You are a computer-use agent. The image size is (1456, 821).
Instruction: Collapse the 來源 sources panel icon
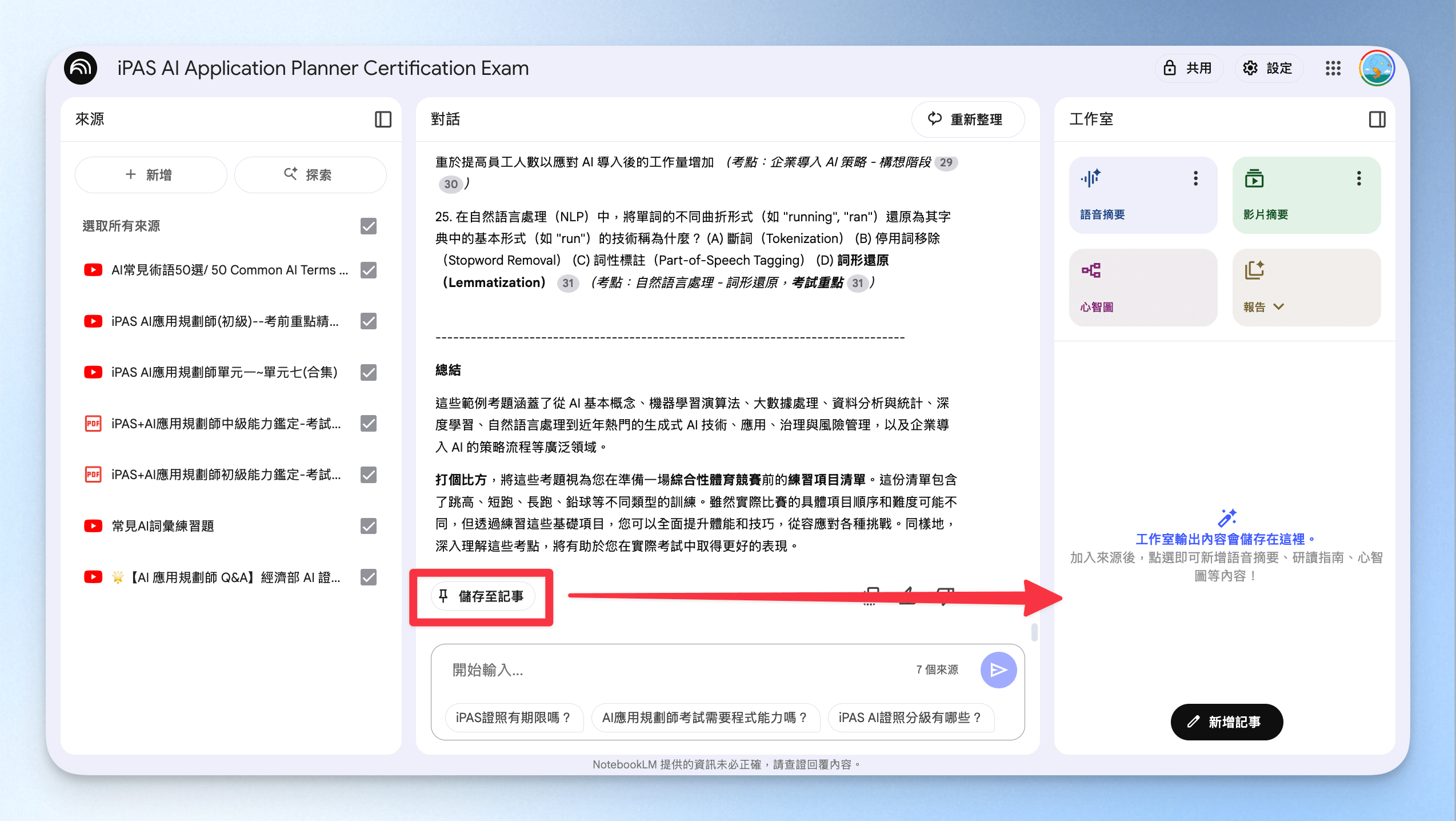pos(383,119)
